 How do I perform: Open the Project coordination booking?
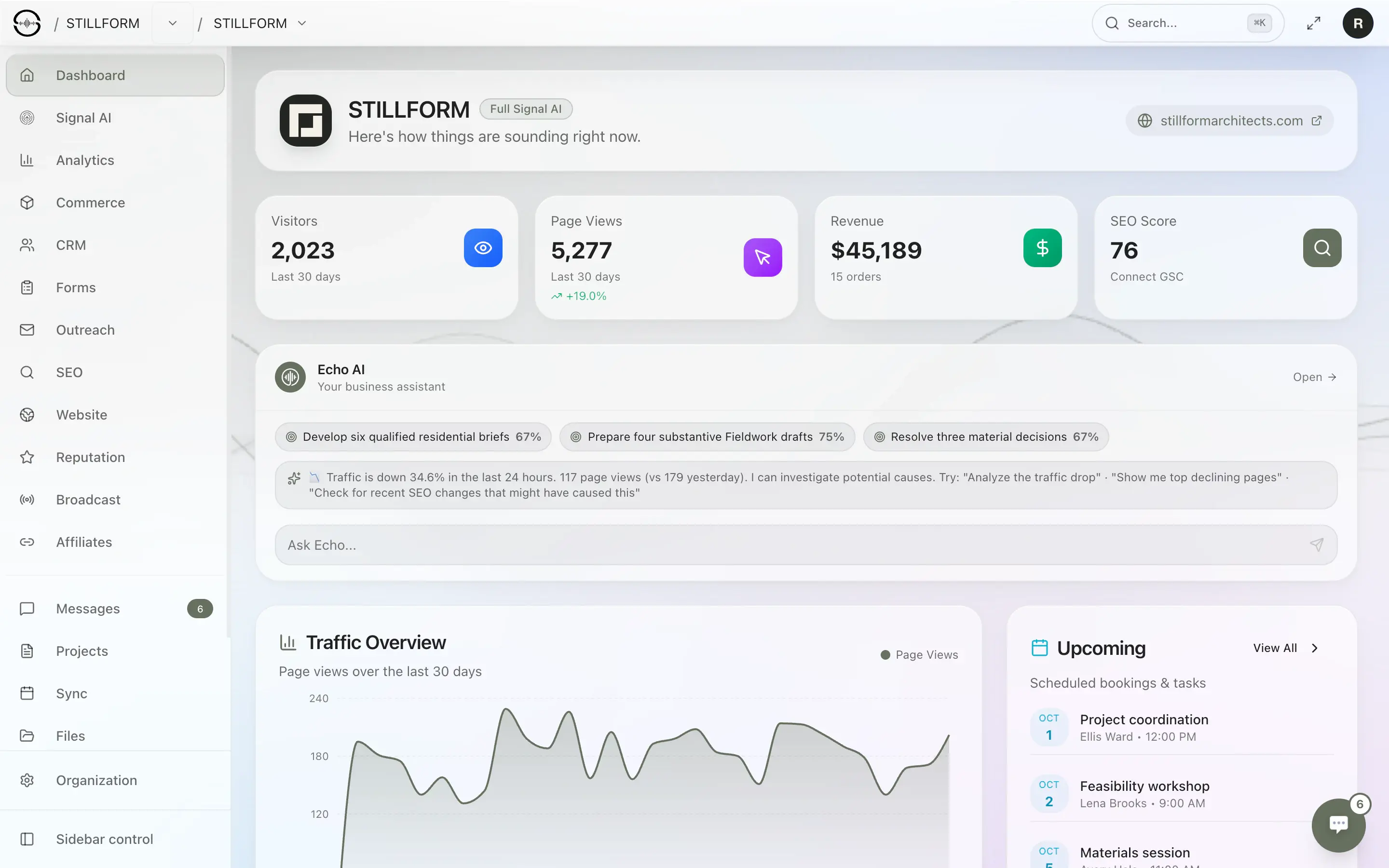click(x=1182, y=727)
